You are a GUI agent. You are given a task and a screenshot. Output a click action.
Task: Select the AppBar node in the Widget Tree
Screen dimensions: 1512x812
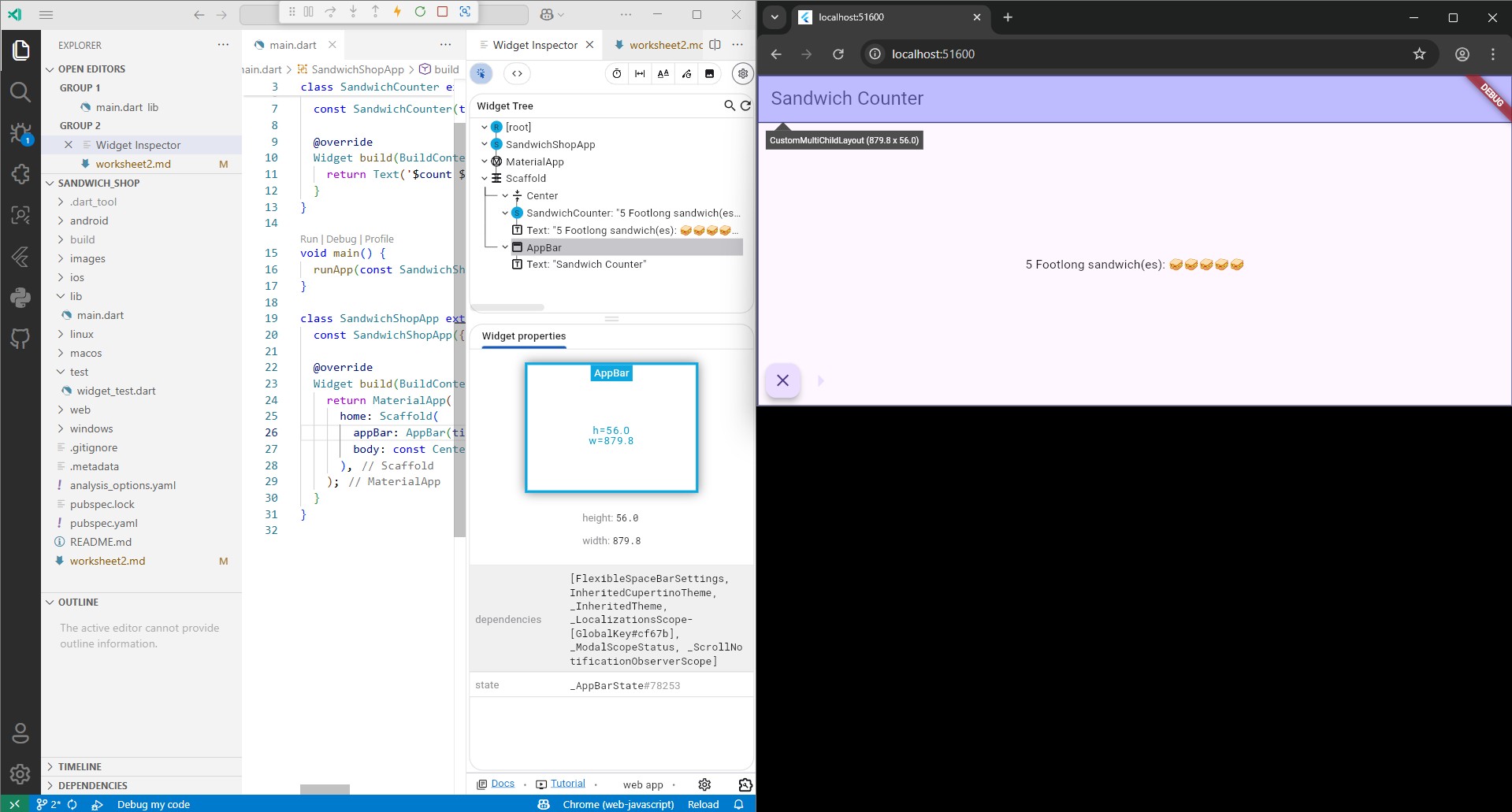pos(544,247)
